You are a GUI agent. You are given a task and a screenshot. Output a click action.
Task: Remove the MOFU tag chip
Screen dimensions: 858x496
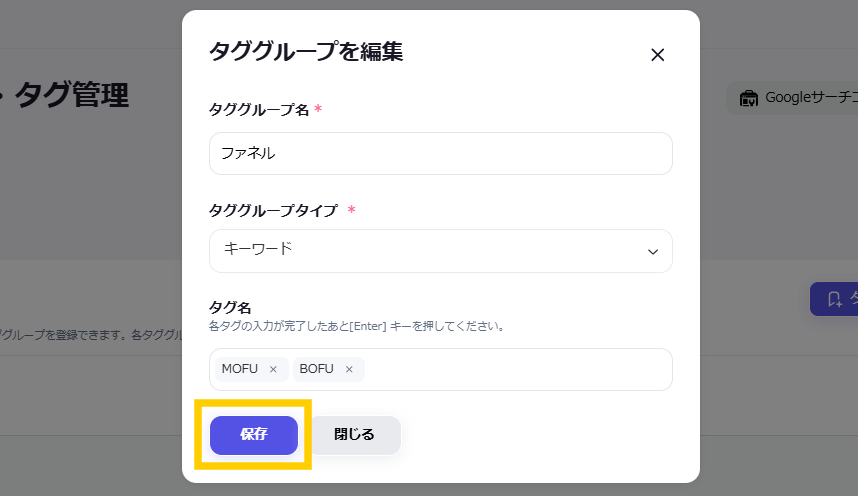click(273, 370)
